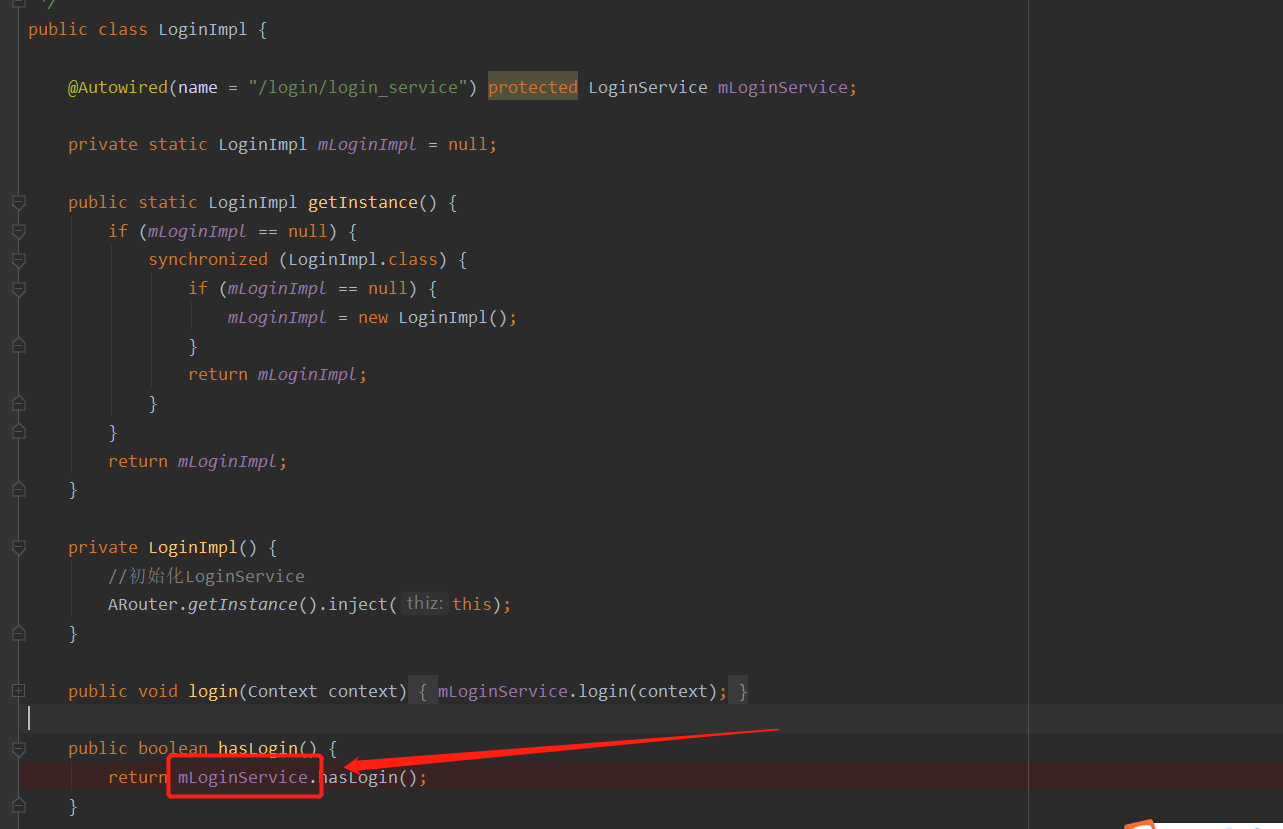
Task: Click the fold-end marker closing the getInstance() method
Action: pyautogui.click(x=18, y=490)
